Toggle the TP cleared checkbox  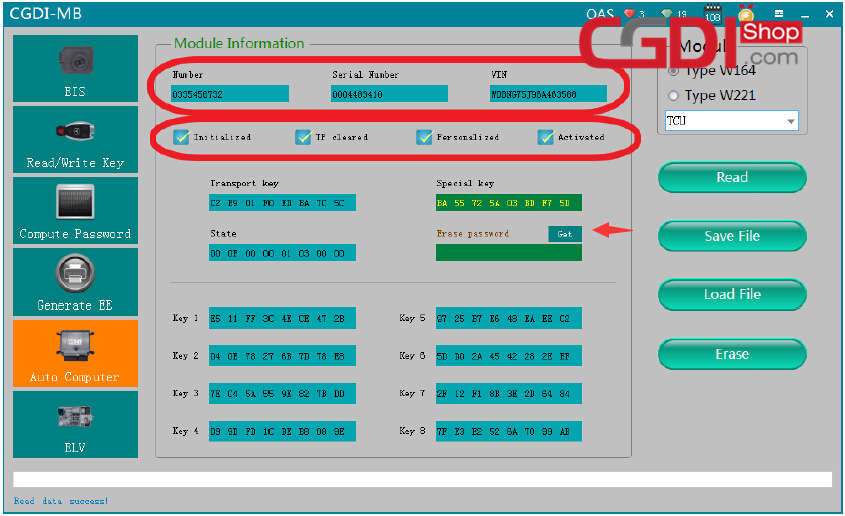pyautogui.click(x=303, y=137)
